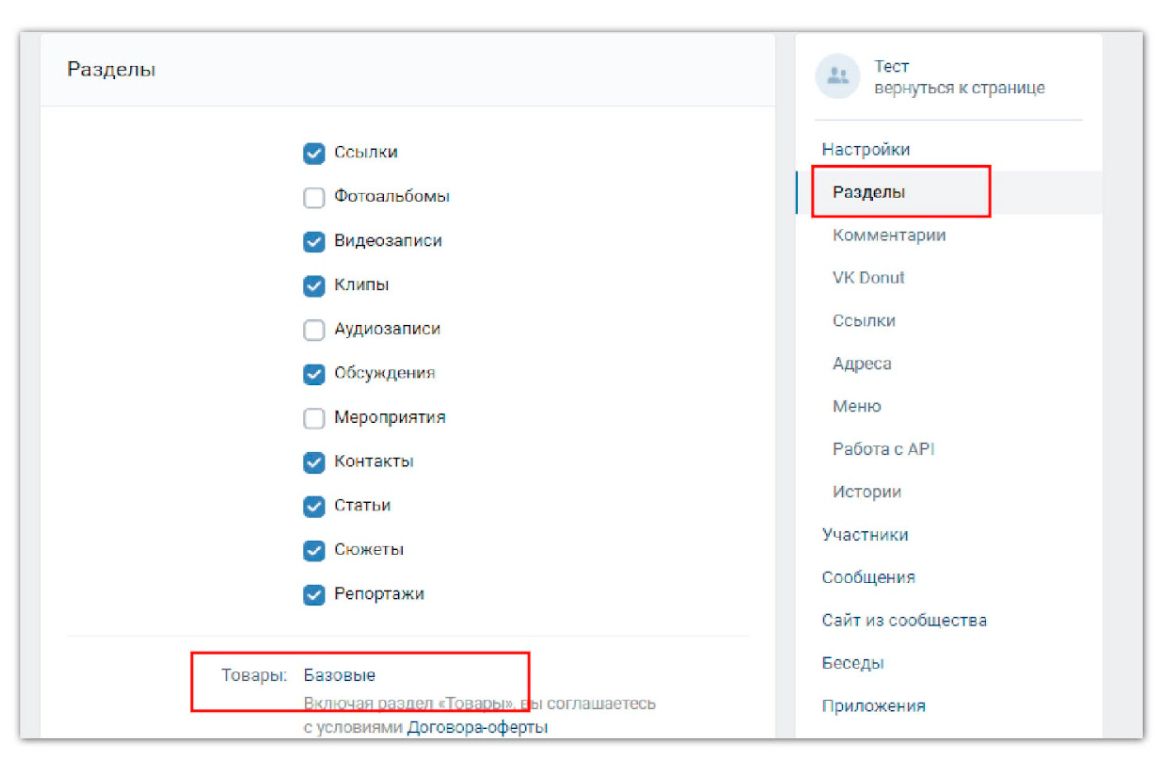Toggle the Обсуждения checkbox off
The height and width of the screenshot is (770, 1164).
[314, 373]
